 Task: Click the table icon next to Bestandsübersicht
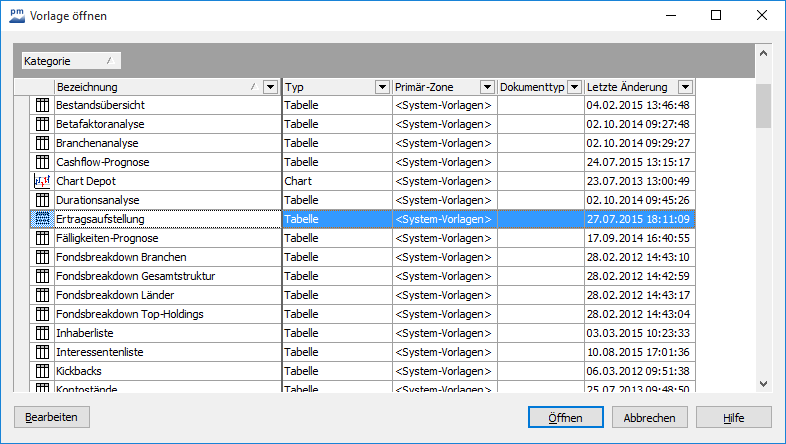42,105
